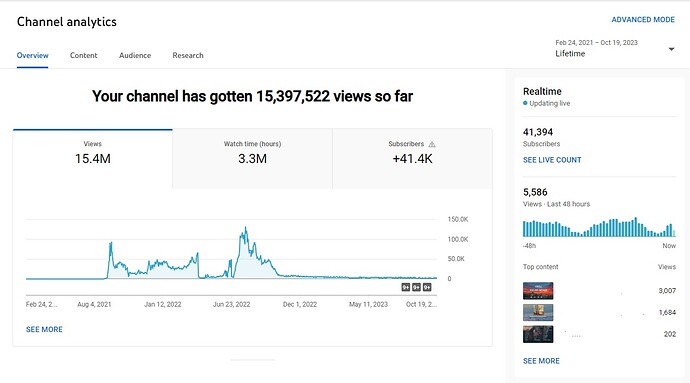Click the 'Aug 4, 2021' axis label
690x383 pixels.
[x=94, y=304]
